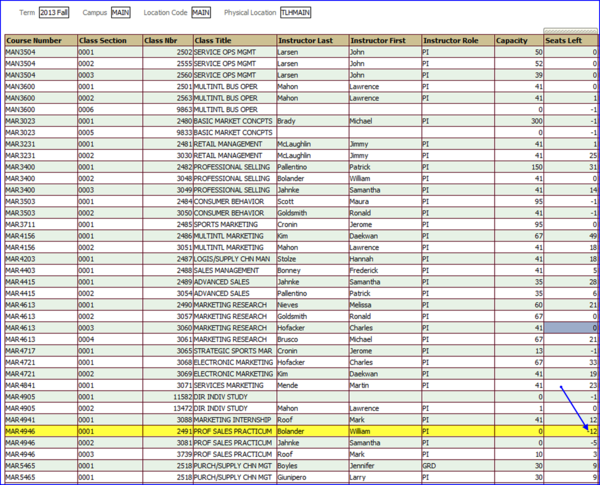Click the selected blue Seats Left cell for class 3060
Screen dimensions: 600x485
tap(571, 328)
